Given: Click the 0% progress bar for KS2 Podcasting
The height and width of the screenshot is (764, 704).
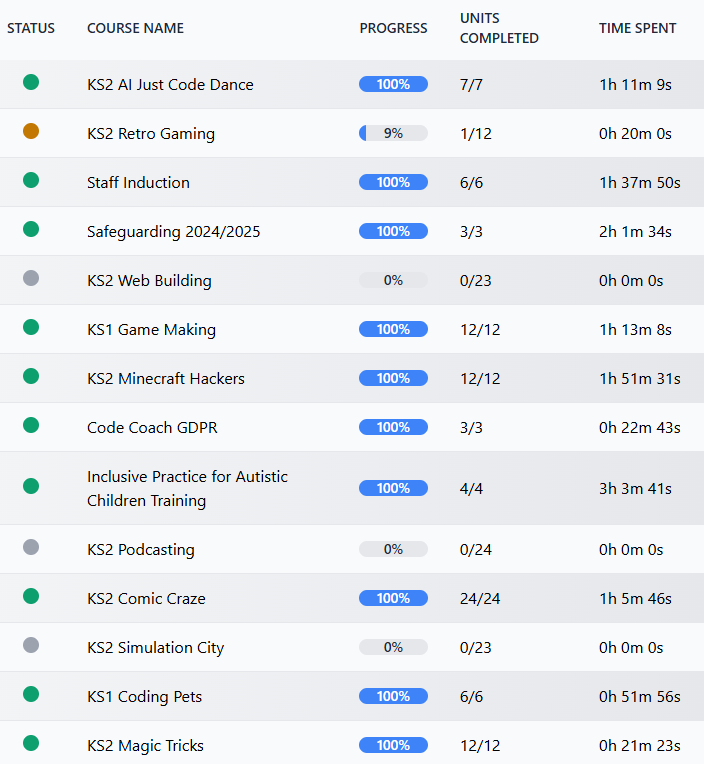Looking at the screenshot, I should pyautogui.click(x=393, y=549).
